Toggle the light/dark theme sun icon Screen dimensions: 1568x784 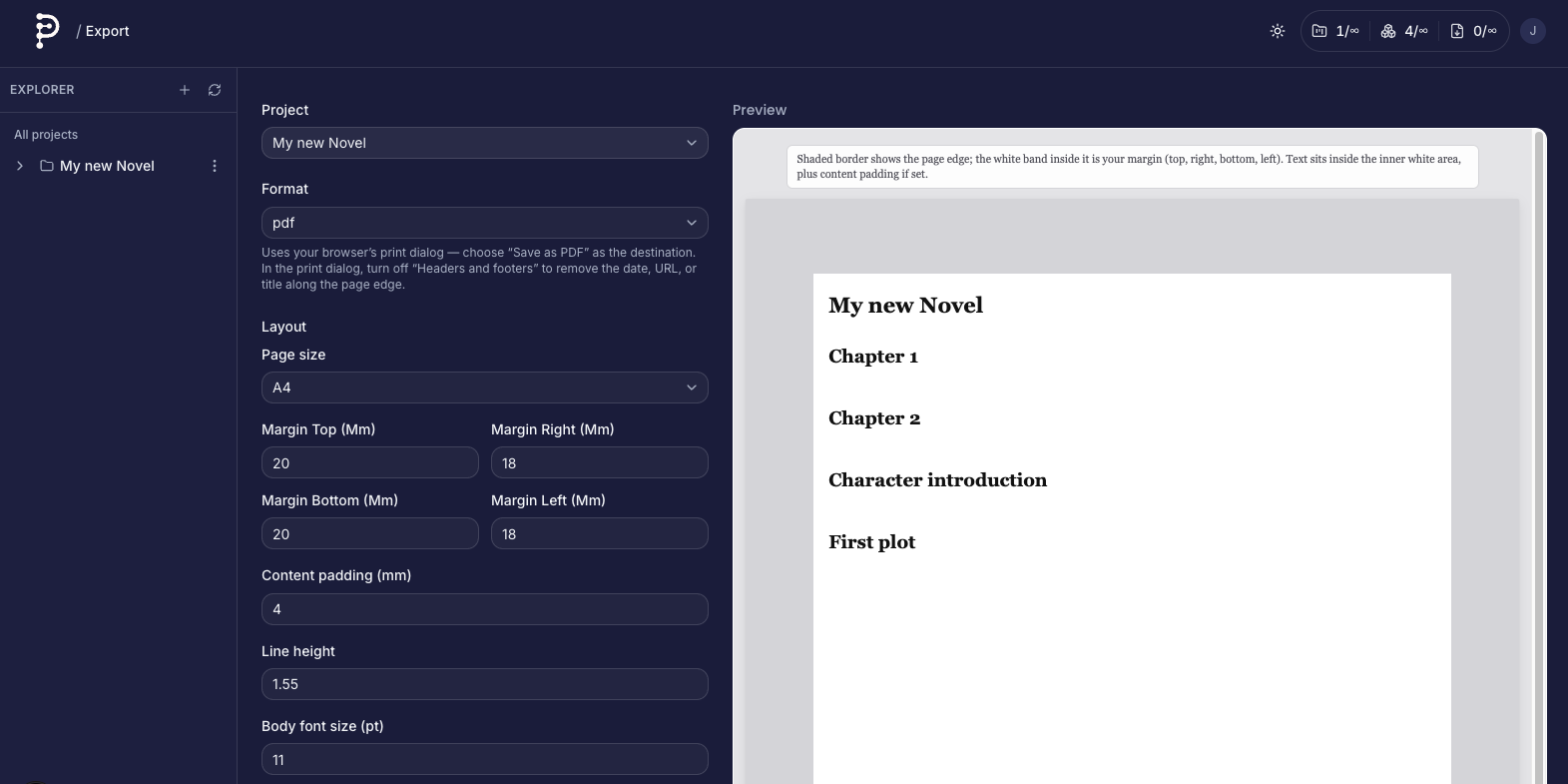[1277, 31]
